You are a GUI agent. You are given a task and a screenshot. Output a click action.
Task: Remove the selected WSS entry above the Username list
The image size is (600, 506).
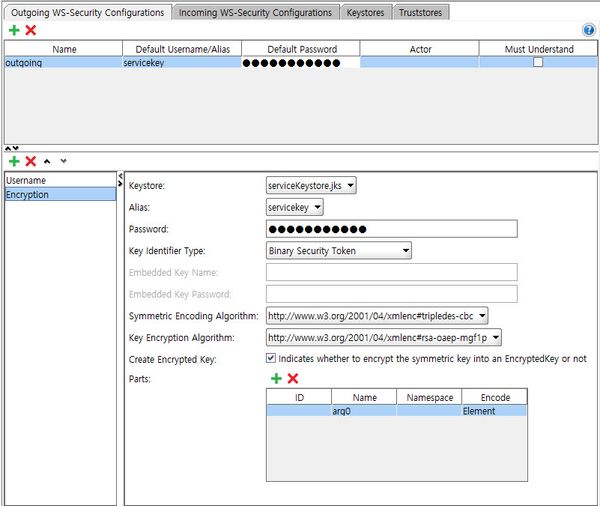tap(31, 160)
